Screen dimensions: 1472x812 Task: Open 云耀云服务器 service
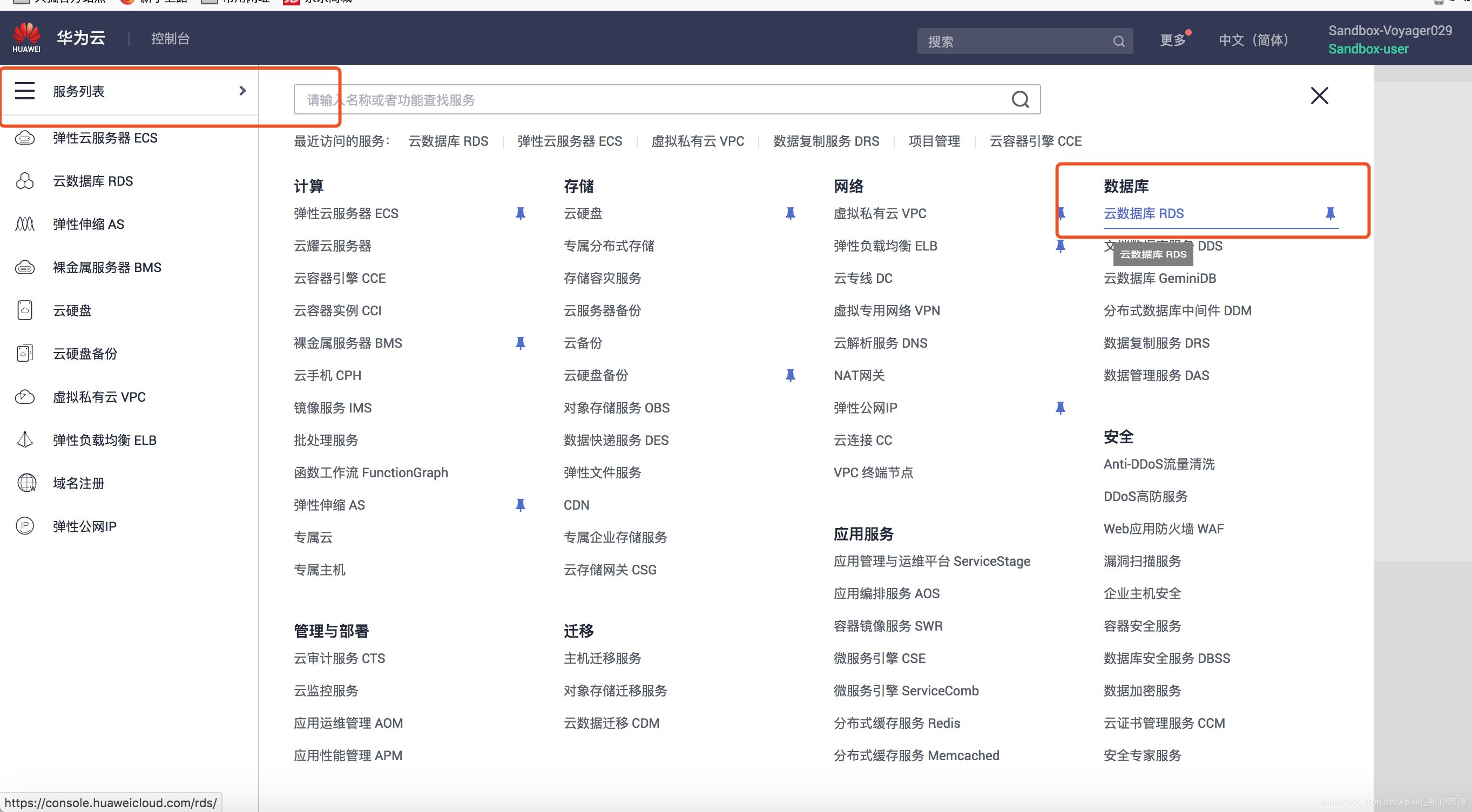[x=333, y=246]
